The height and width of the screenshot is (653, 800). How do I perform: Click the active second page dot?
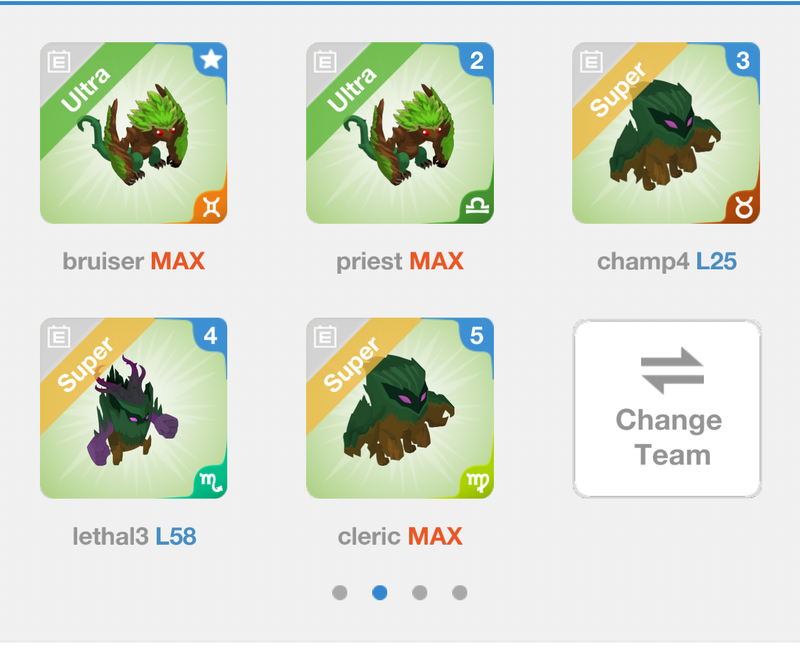tap(380, 593)
